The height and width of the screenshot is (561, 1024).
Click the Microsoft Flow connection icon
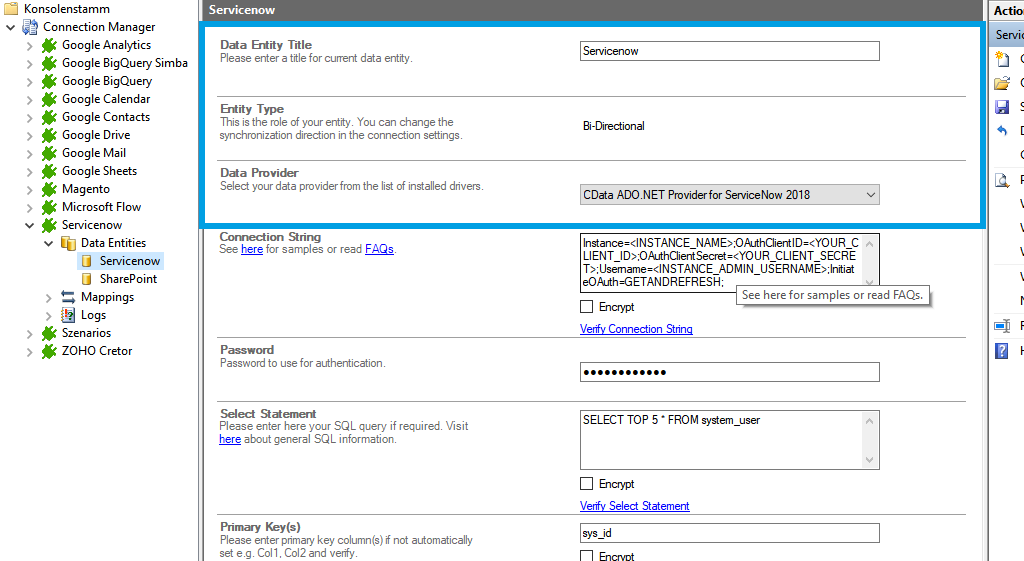click(x=49, y=207)
